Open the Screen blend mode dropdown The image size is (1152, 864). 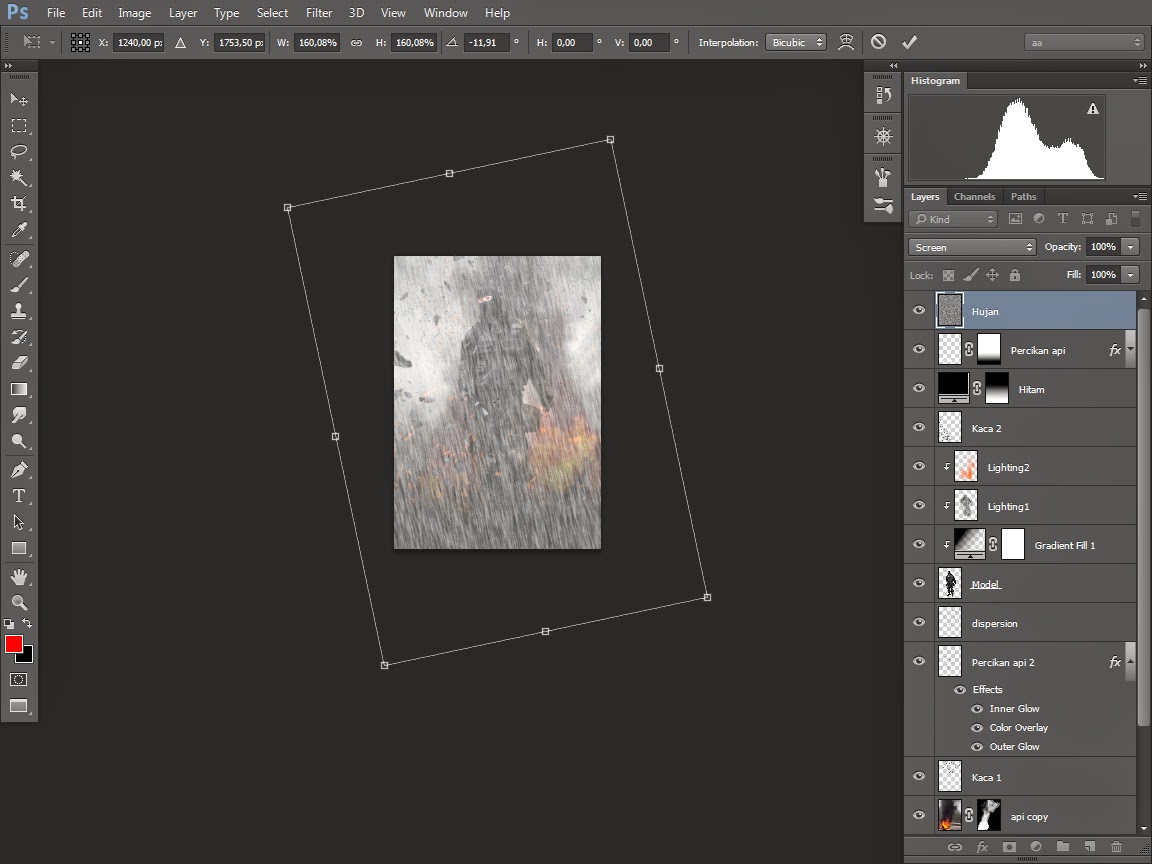[x=972, y=247]
